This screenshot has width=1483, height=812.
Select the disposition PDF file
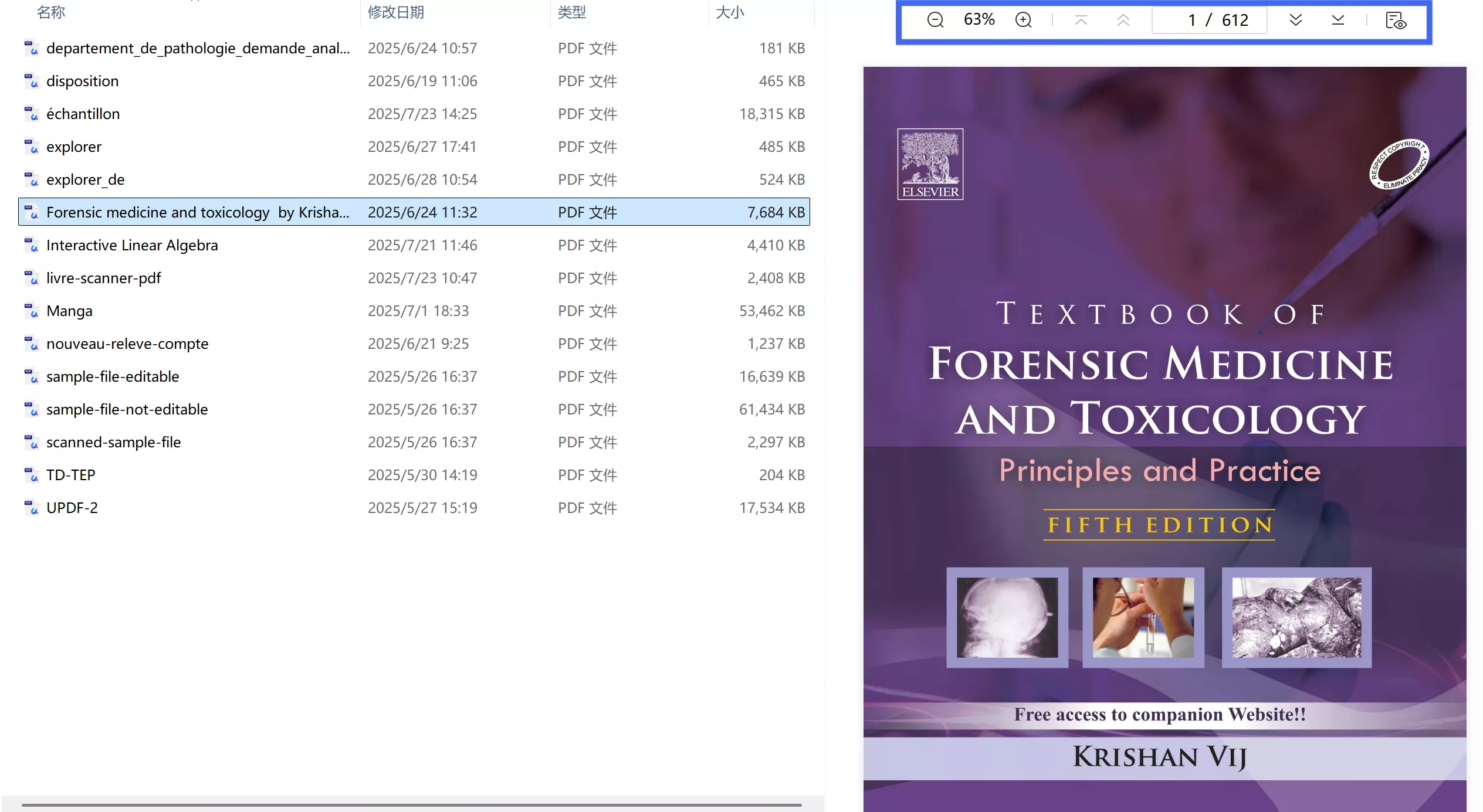click(414, 81)
